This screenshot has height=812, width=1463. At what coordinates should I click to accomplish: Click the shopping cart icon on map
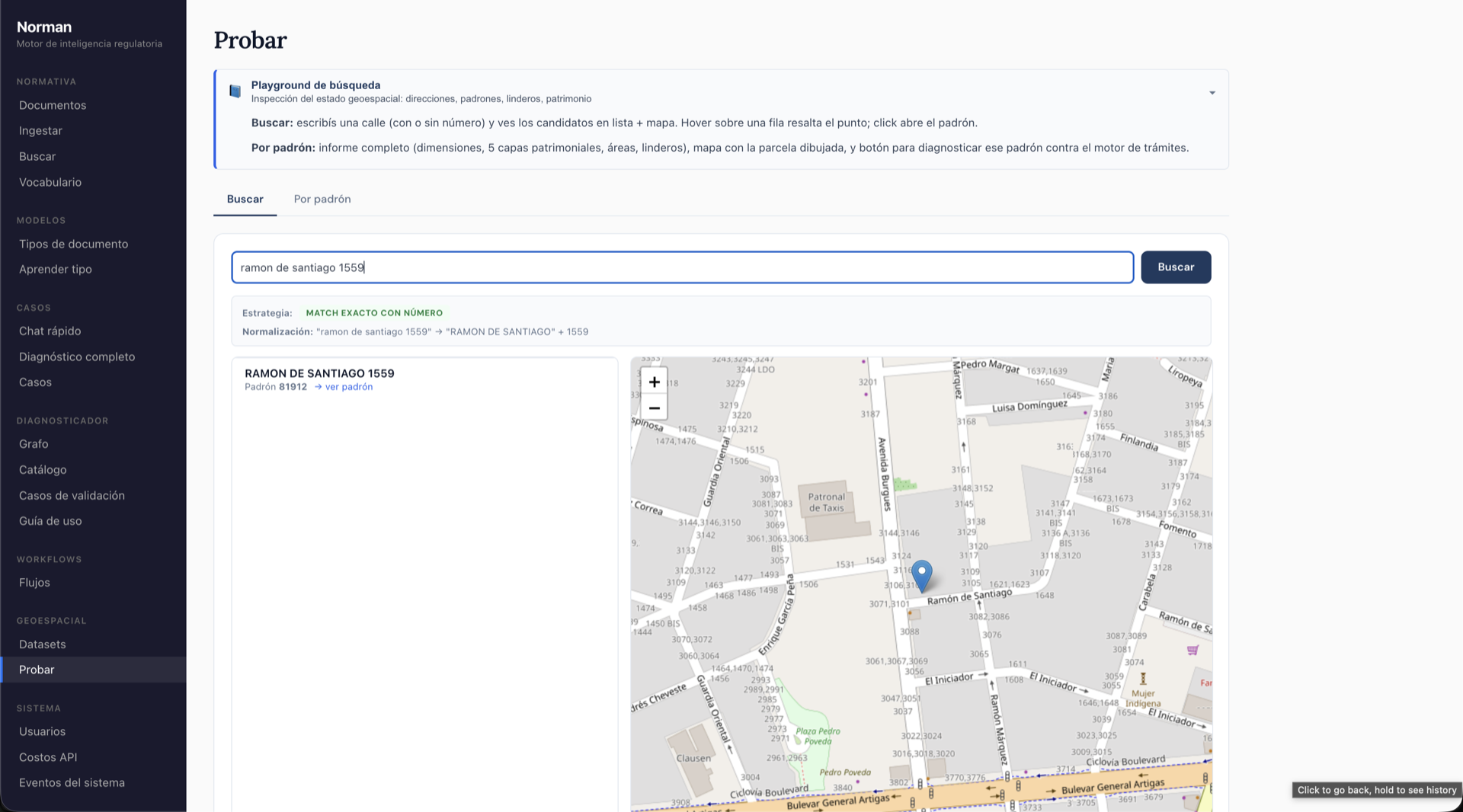[1192, 650]
